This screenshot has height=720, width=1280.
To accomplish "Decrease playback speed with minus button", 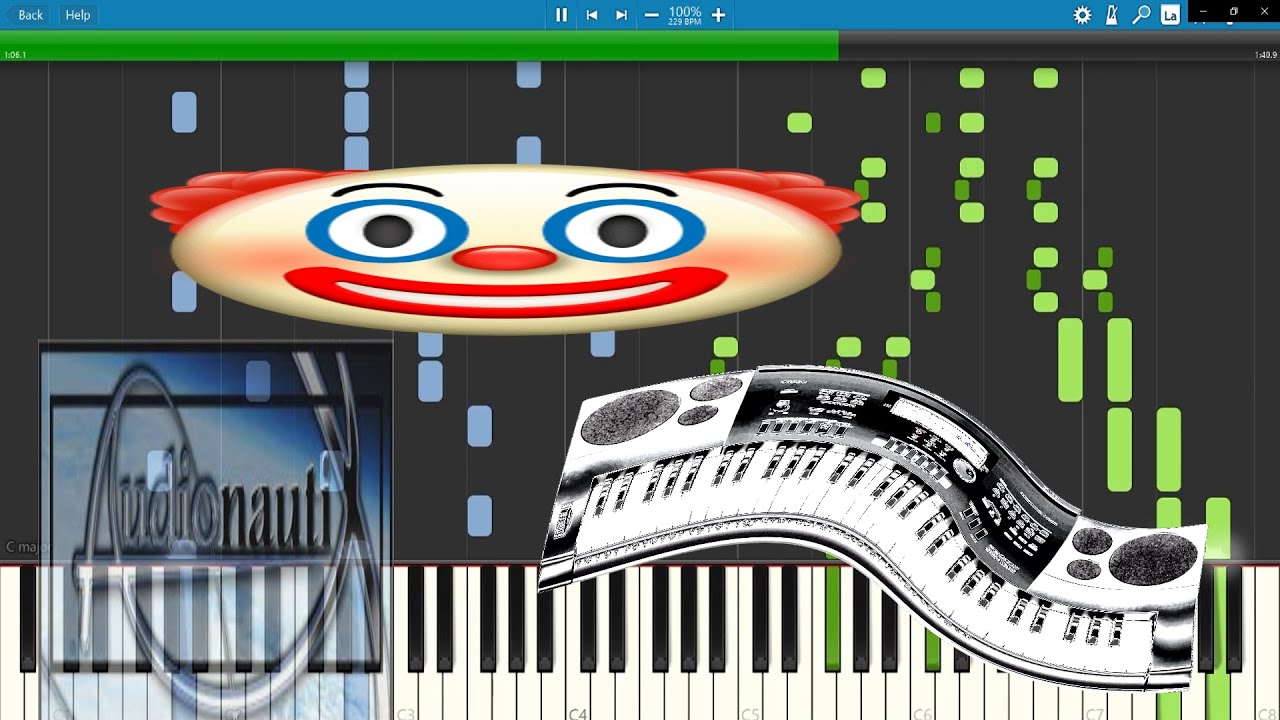I will coord(652,15).
